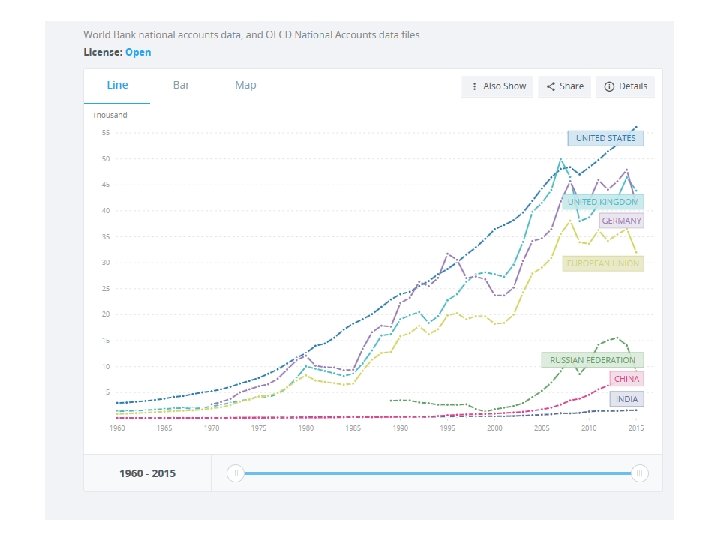Click the right handle of the year slider
Image resolution: width=720 pixels, height=540 pixels.
pyautogui.click(x=639, y=473)
